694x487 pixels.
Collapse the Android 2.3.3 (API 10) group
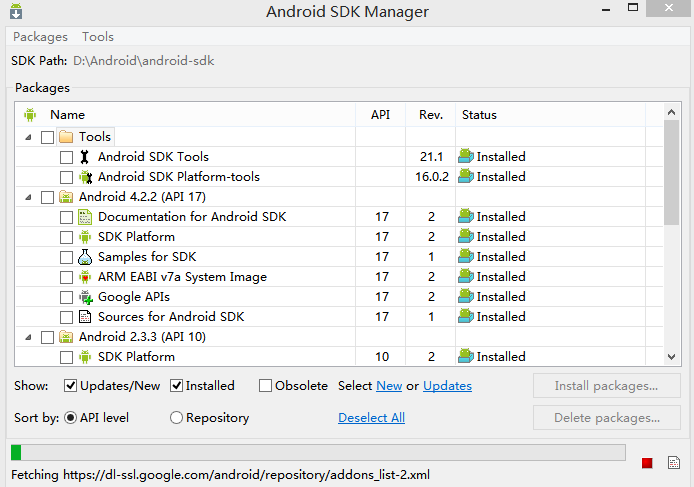click(28, 337)
